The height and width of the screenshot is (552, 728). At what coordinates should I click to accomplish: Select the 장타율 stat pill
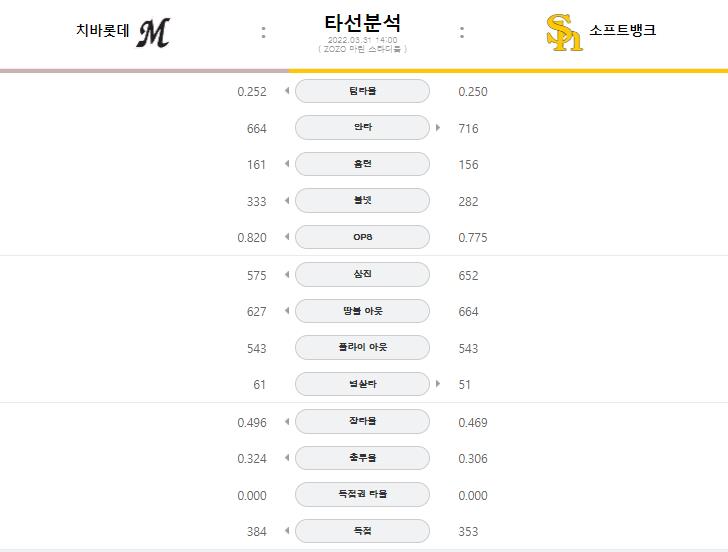pyautogui.click(x=362, y=421)
